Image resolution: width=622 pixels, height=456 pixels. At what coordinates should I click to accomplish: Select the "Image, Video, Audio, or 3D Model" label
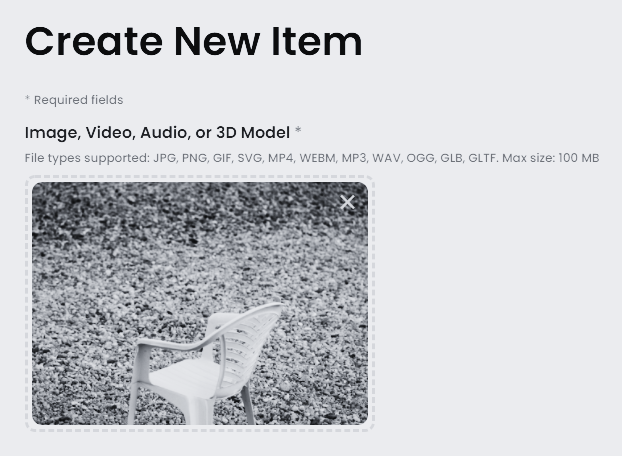(x=157, y=132)
